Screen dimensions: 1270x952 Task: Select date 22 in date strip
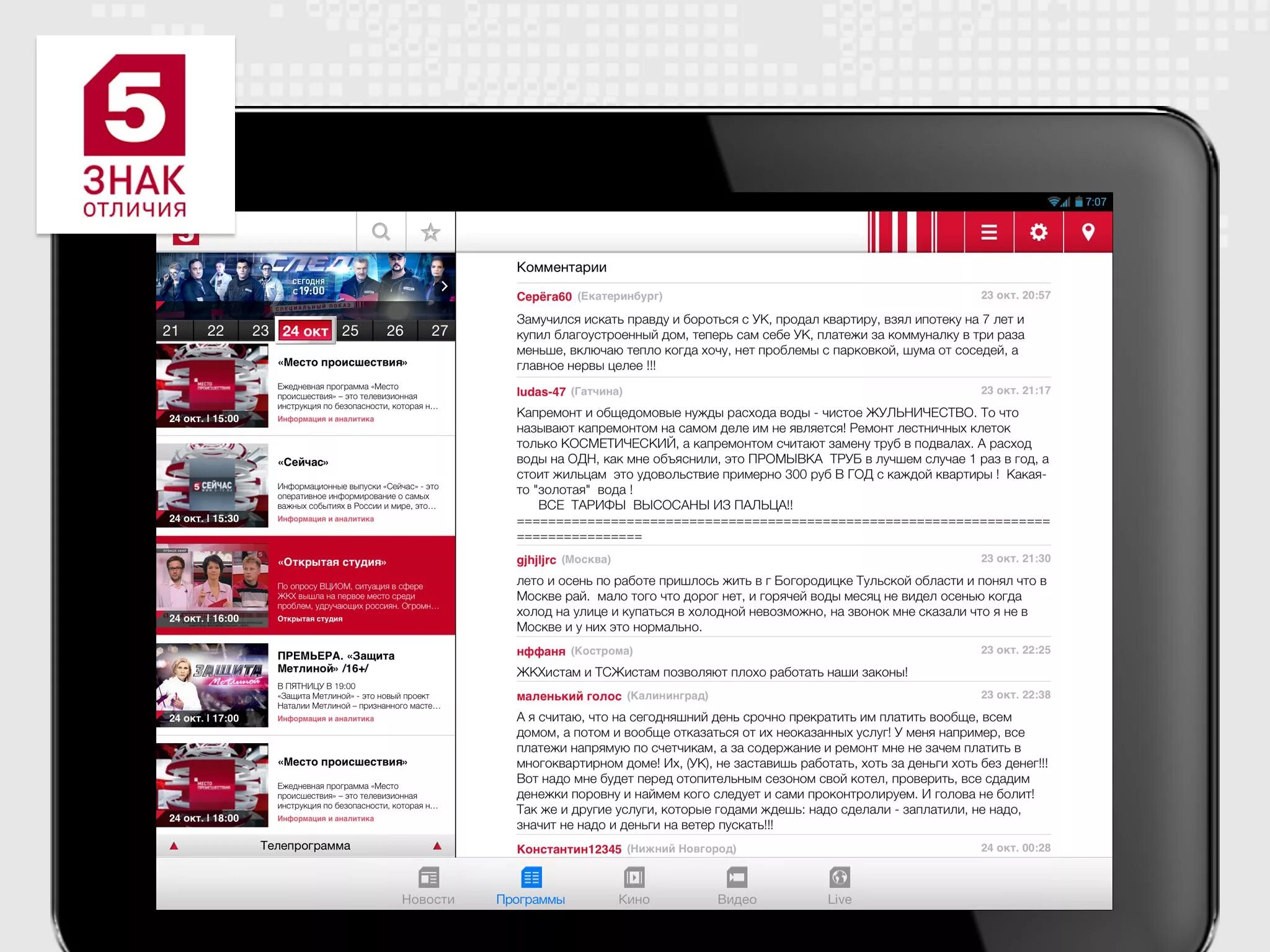pyautogui.click(x=216, y=330)
